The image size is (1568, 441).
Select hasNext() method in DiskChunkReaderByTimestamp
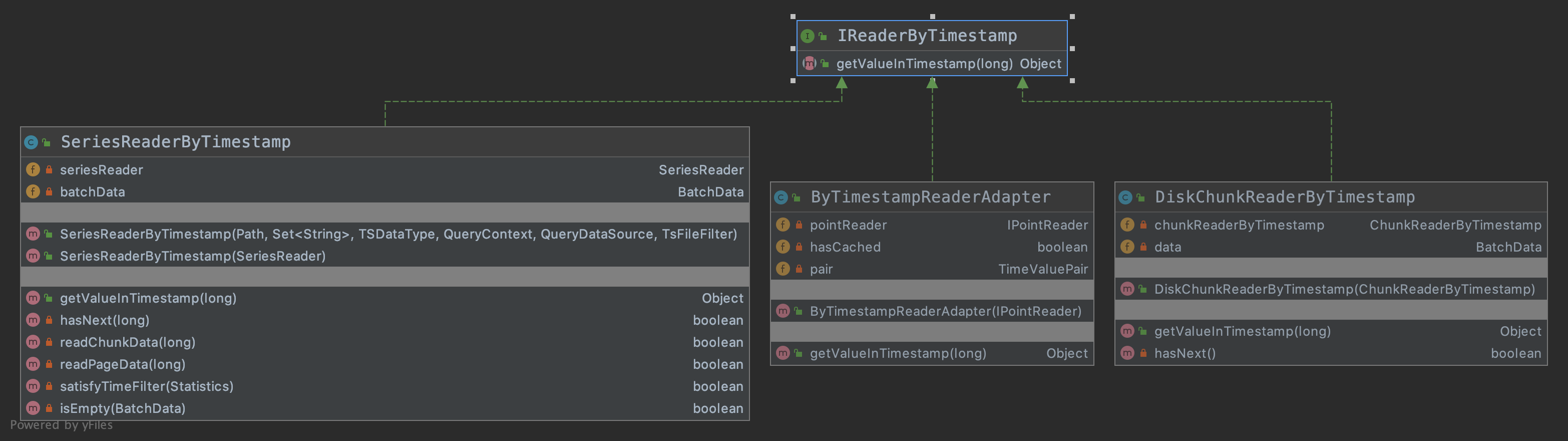(1185, 353)
